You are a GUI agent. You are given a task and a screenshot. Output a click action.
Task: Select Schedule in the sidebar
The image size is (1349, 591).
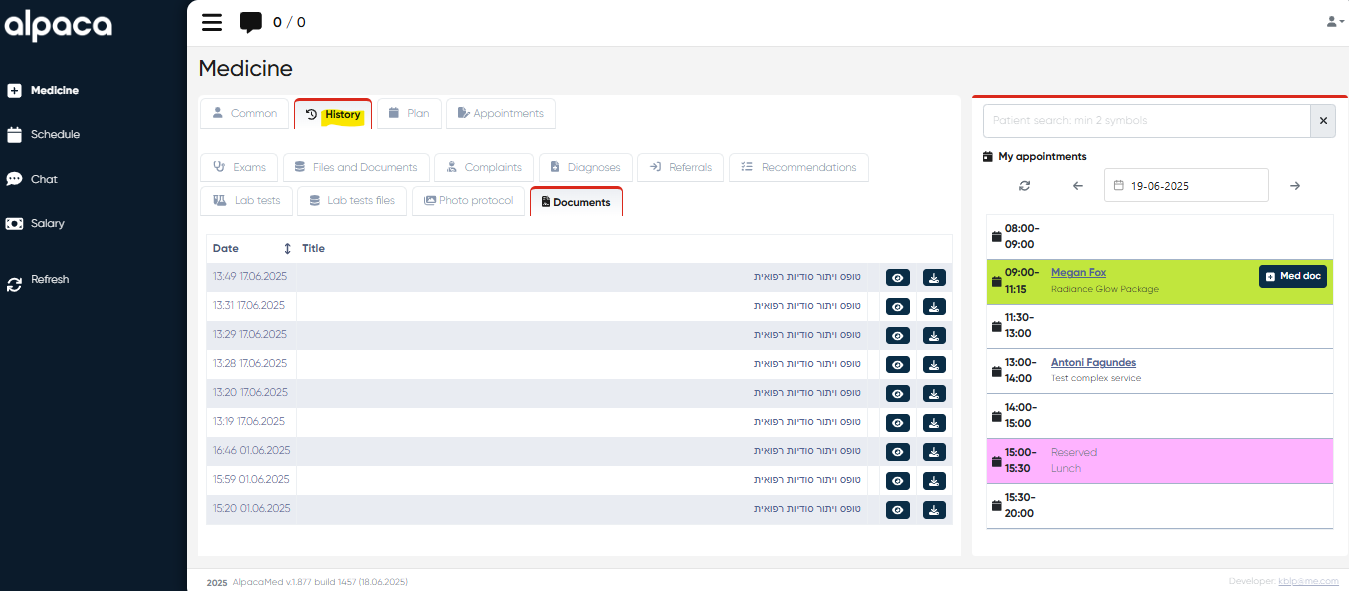[55, 135]
